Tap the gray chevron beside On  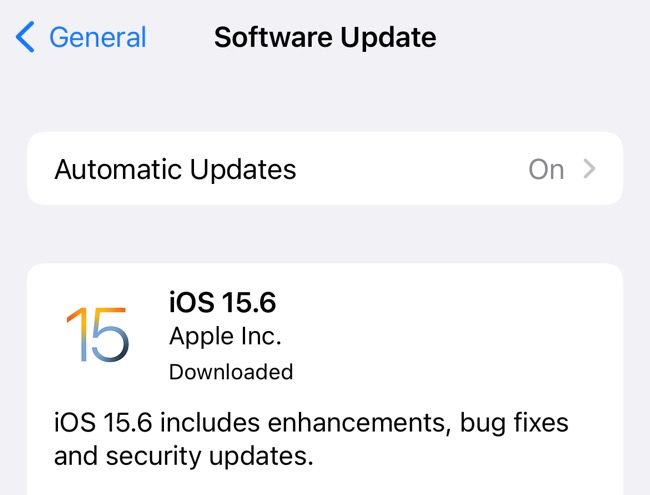589,169
